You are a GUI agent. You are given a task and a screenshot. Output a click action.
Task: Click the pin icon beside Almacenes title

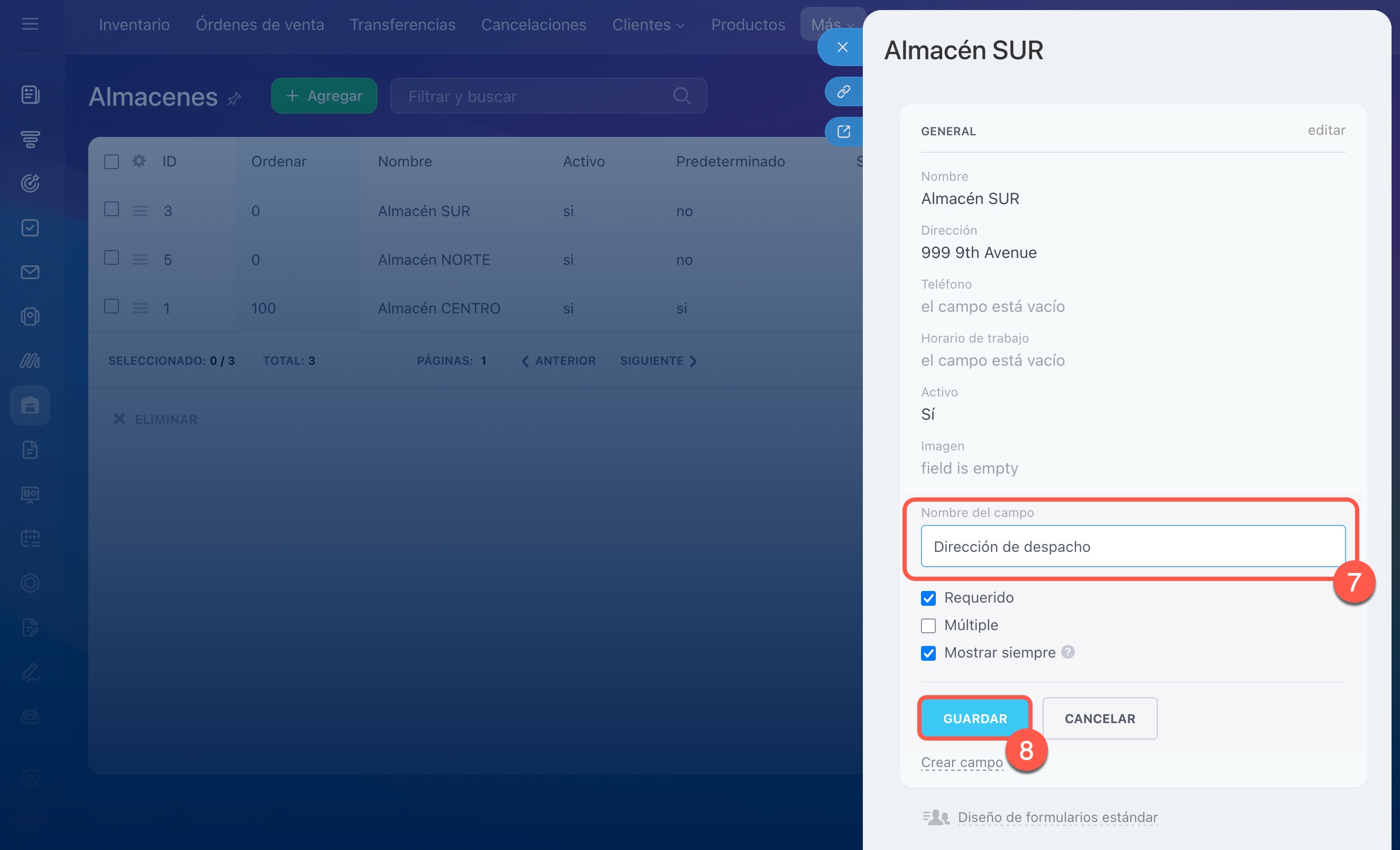(x=234, y=99)
